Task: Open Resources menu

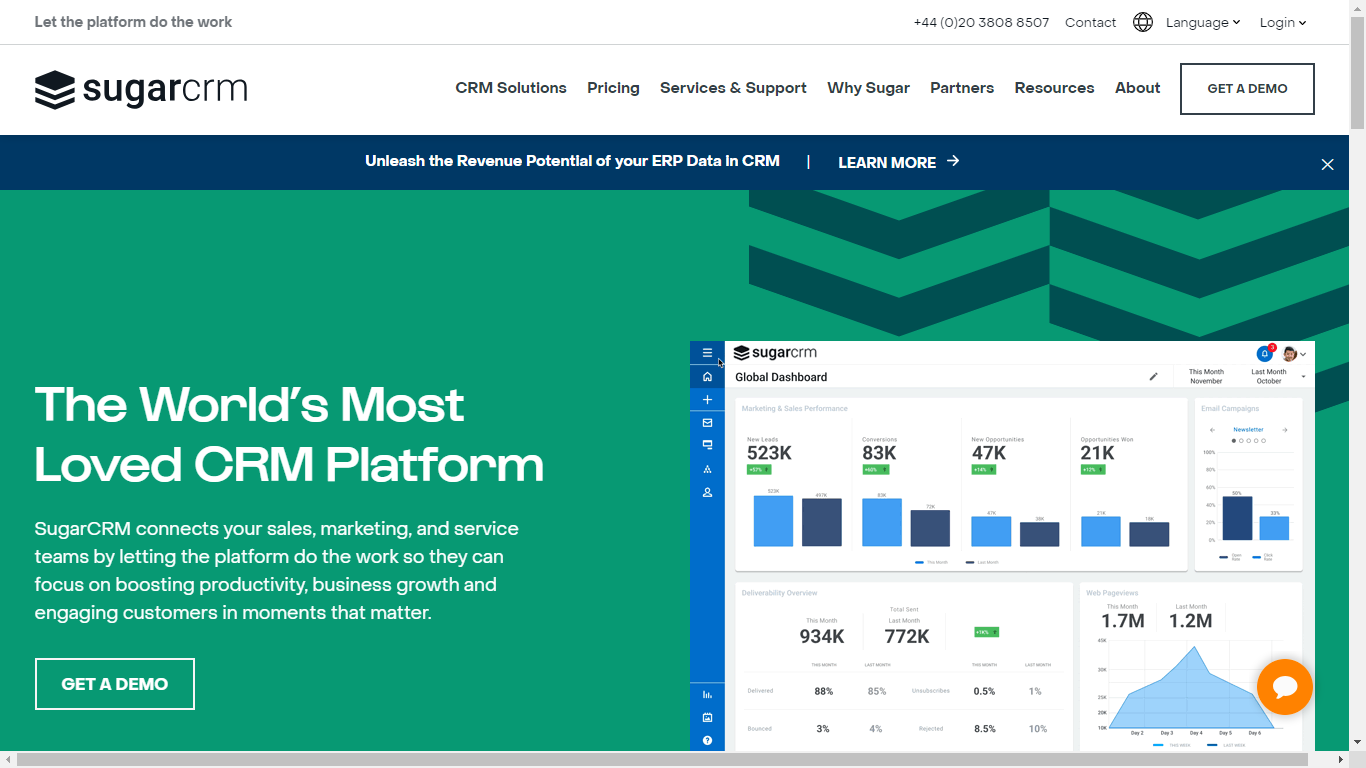Action: click(x=1054, y=88)
